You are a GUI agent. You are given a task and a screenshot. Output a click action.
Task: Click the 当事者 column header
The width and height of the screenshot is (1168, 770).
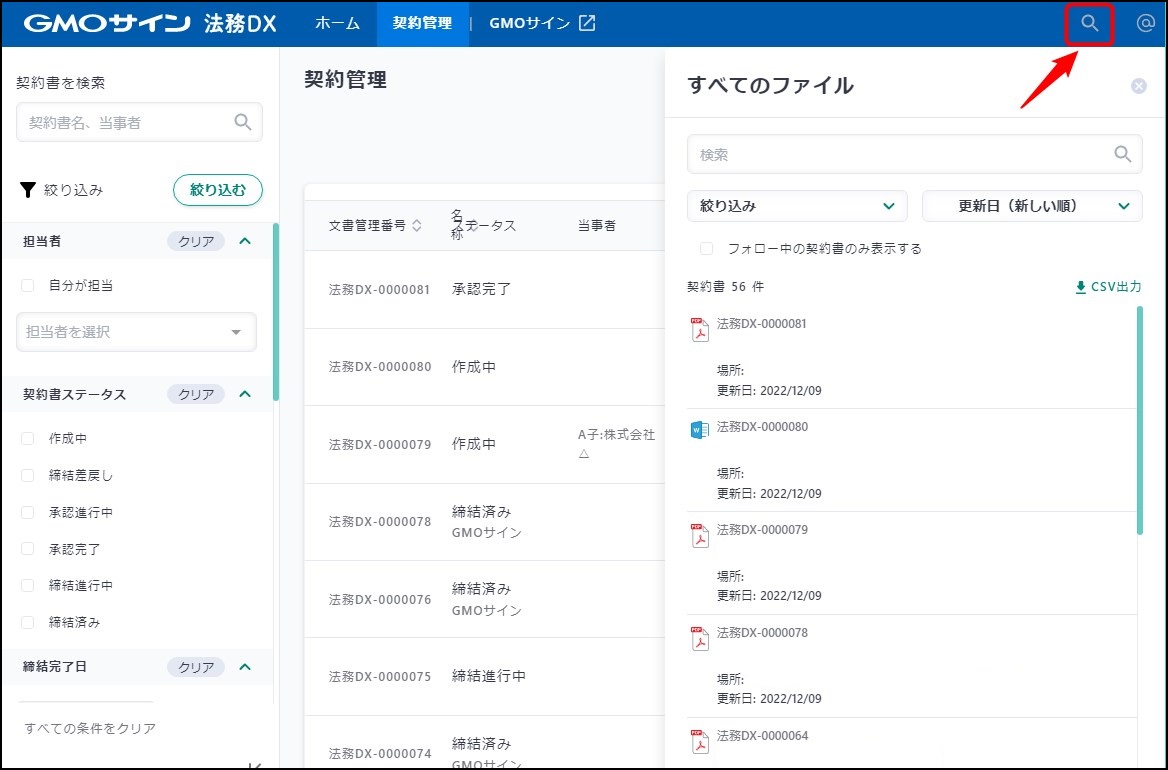click(x=597, y=226)
